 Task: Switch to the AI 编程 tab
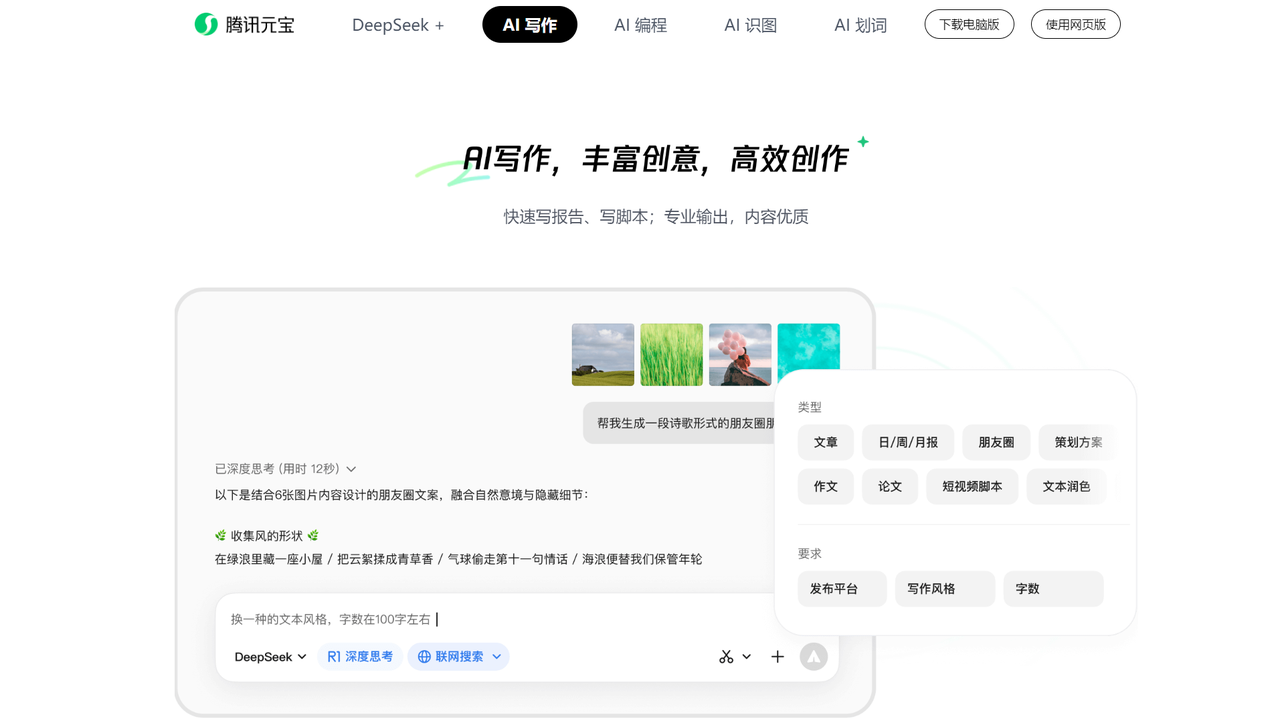641,25
